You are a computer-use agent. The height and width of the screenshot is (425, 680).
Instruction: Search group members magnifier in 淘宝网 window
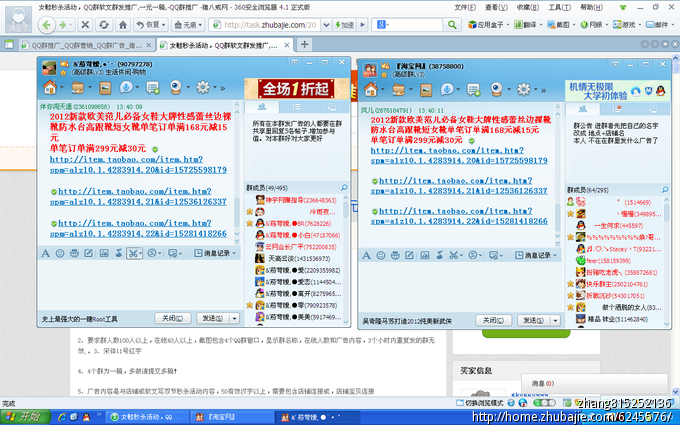click(x=665, y=190)
